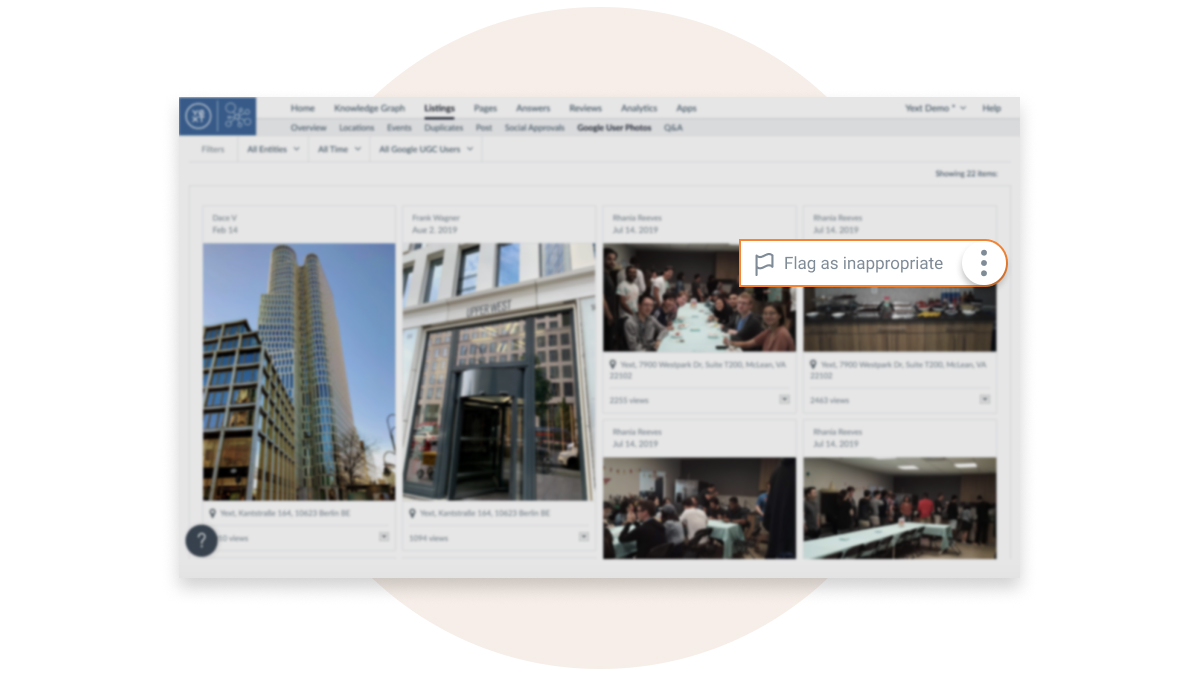Open the Events sub-tab
The image size is (1200, 675).
pyautogui.click(x=399, y=128)
